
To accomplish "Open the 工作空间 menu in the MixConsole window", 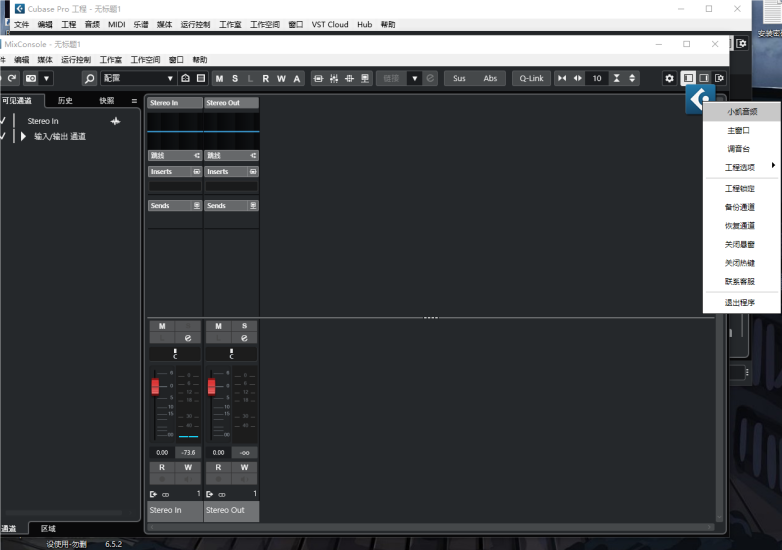I will click(145, 60).
